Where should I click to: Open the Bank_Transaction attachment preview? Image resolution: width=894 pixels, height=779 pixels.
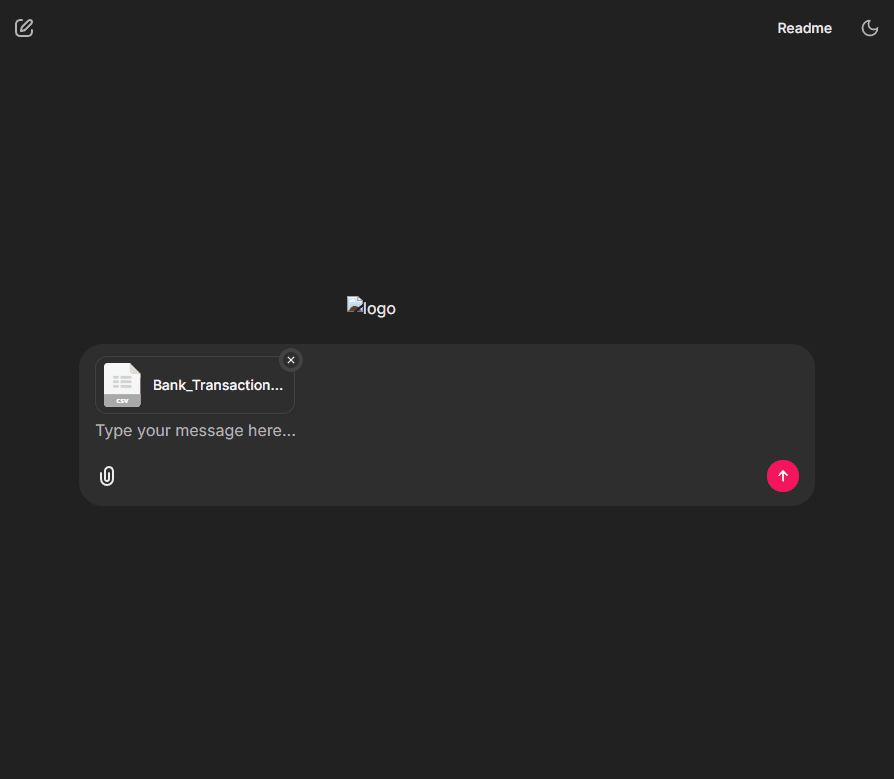point(195,385)
